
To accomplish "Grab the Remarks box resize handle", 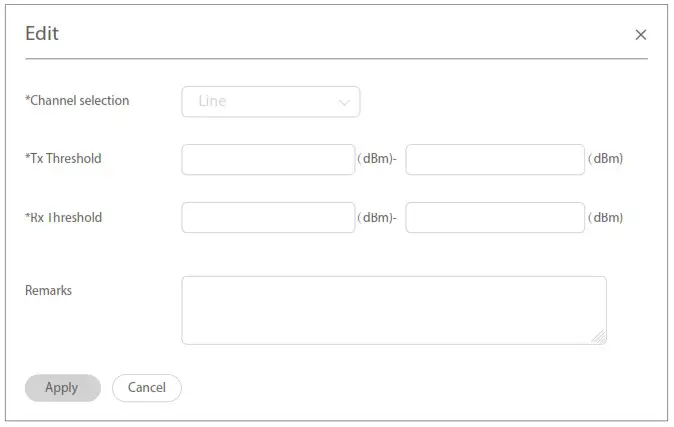I will pos(599,338).
